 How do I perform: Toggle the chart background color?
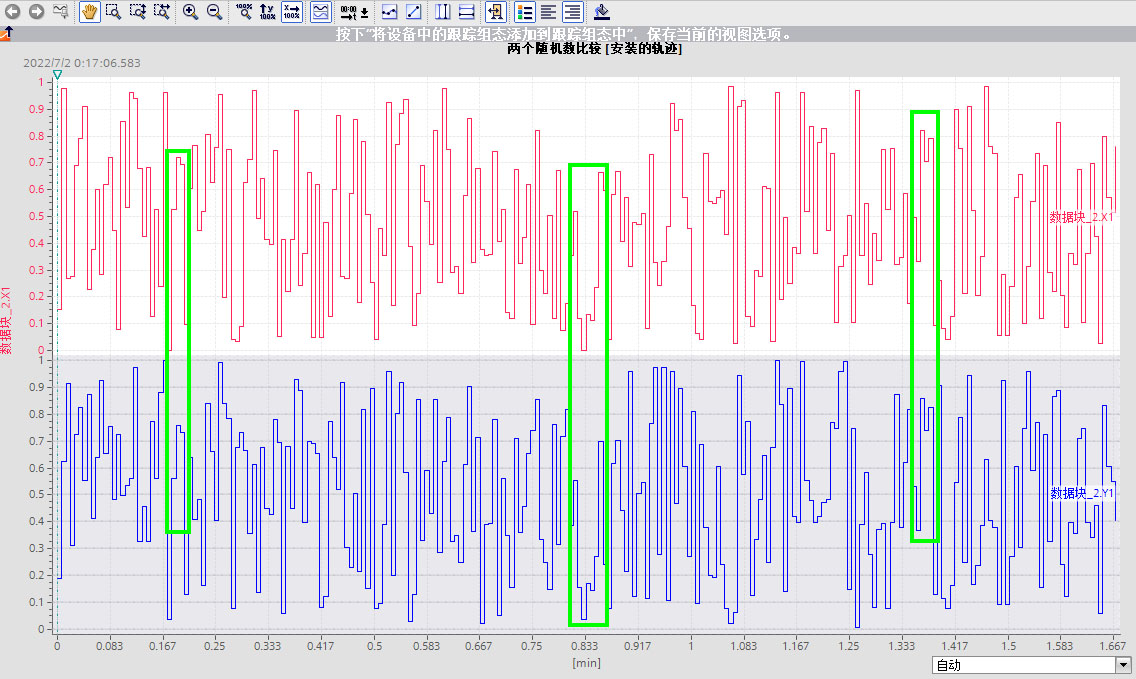(601, 12)
